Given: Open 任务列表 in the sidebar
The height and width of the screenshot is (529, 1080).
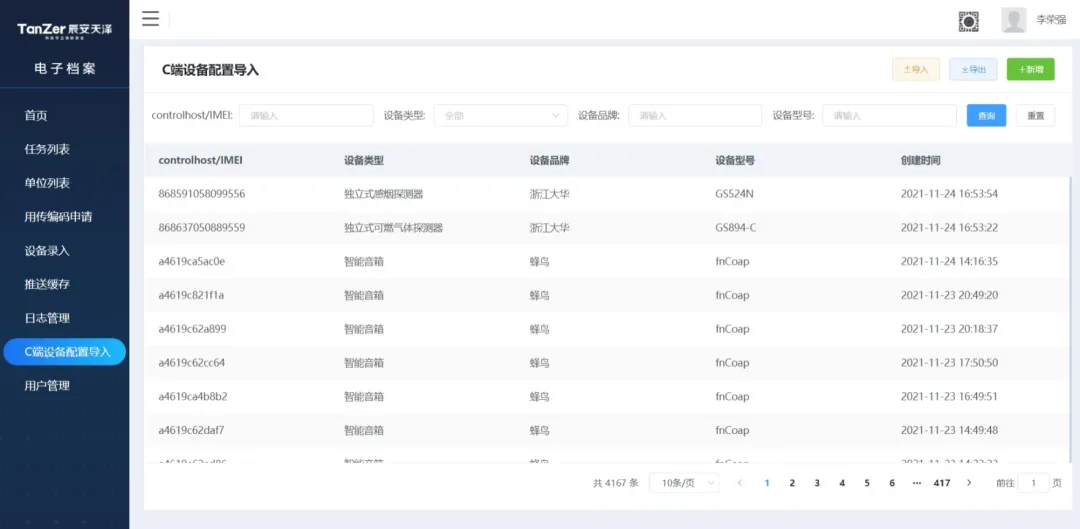Looking at the screenshot, I should coord(47,150).
